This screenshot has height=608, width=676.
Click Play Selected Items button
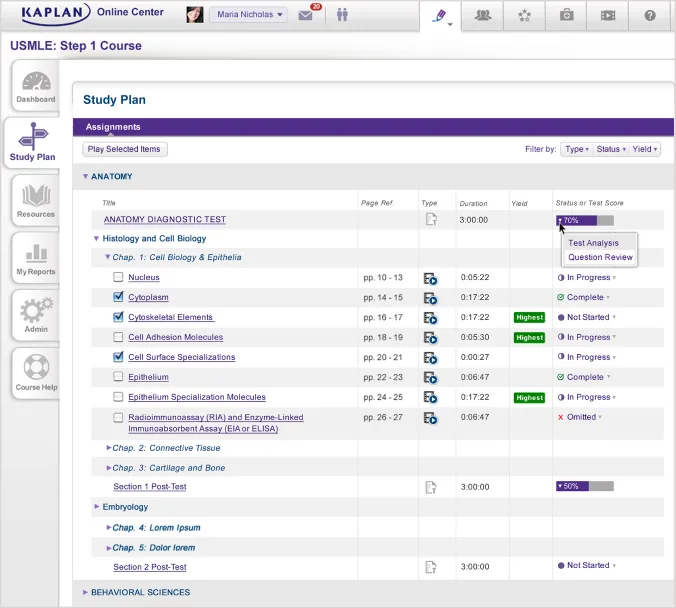click(x=124, y=149)
